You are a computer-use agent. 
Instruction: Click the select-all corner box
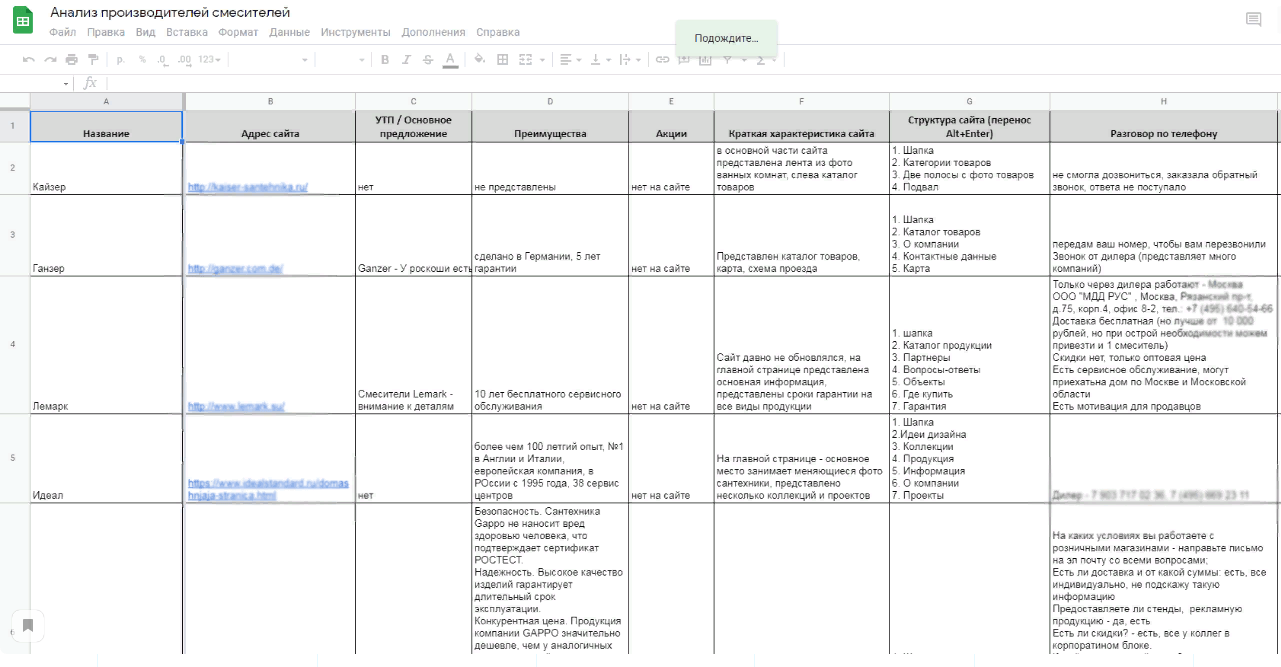(x=14, y=101)
